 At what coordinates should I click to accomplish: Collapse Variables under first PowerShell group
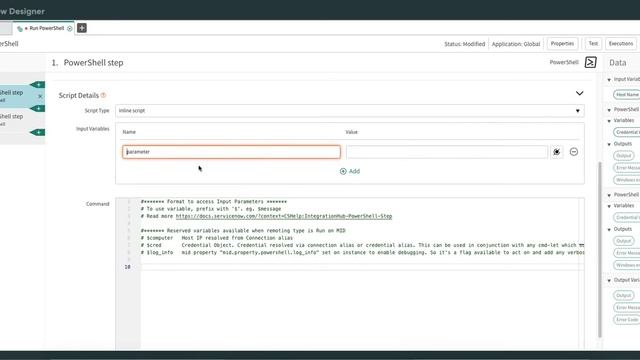point(609,121)
